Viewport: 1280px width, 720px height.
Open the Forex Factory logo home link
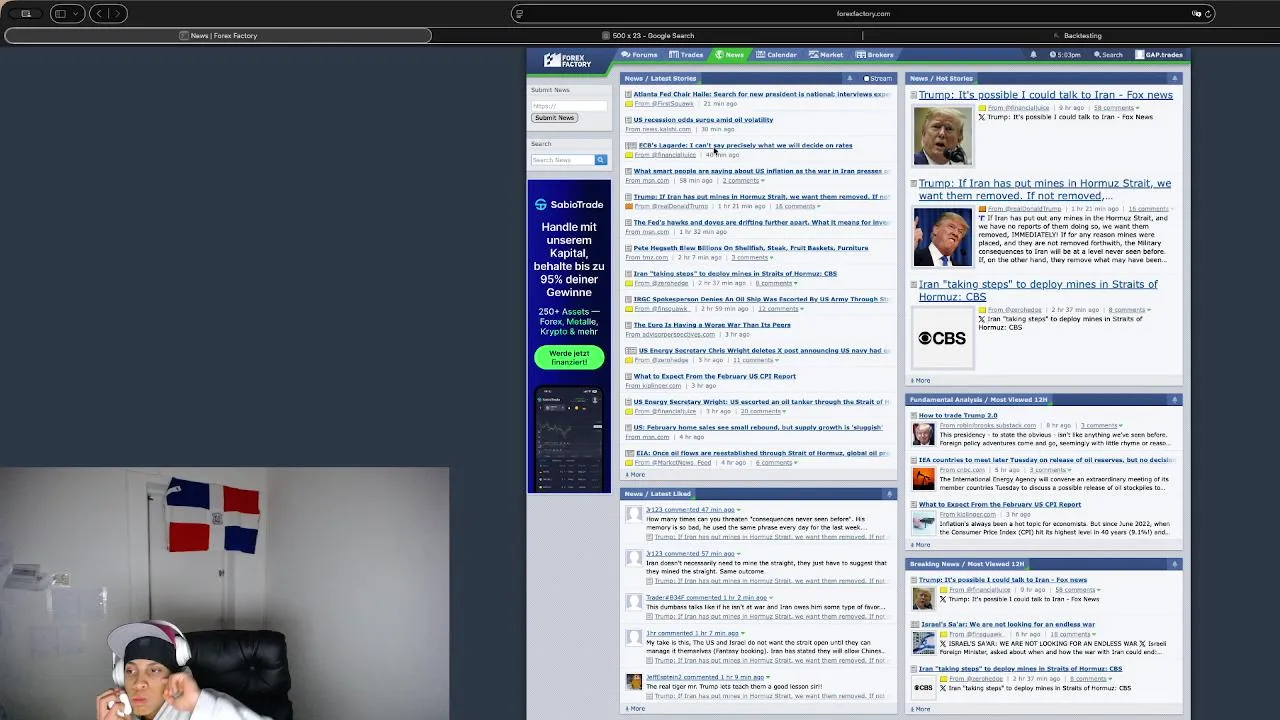(567, 60)
